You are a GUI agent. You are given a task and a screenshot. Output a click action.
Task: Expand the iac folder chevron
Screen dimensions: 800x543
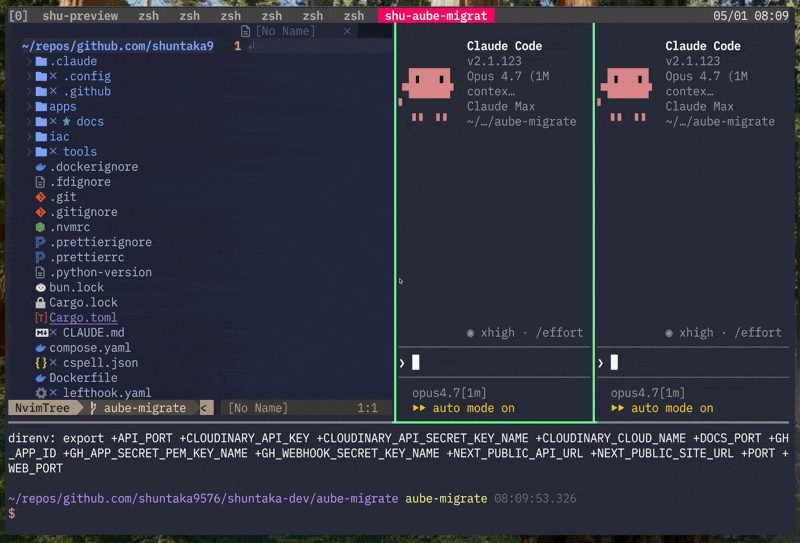29,137
